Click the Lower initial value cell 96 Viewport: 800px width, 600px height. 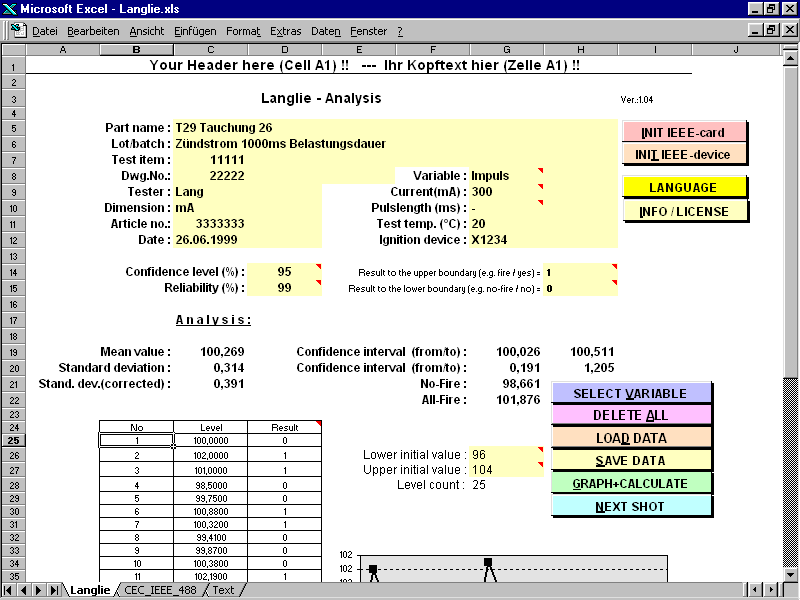click(x=507, y=455)
